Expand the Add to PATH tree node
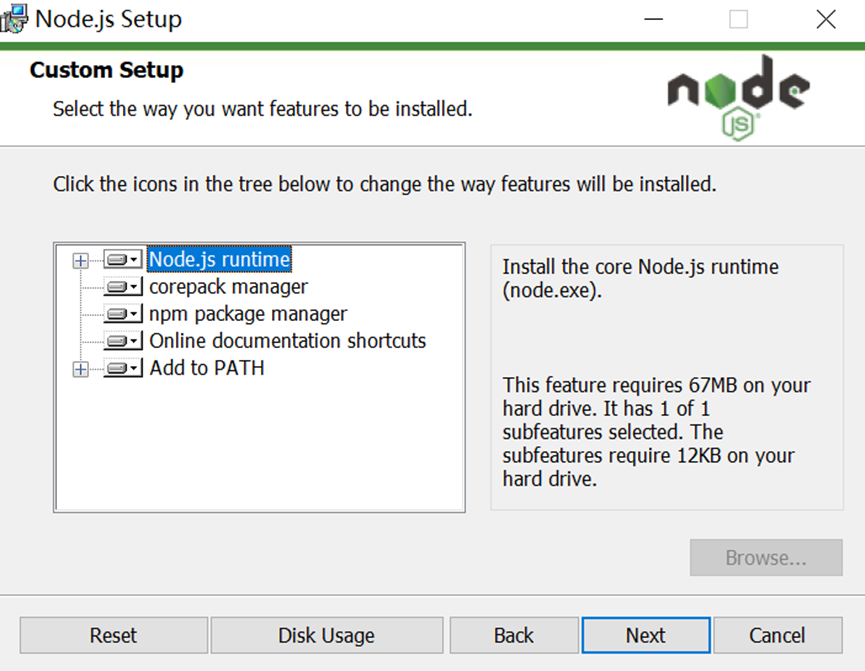 pos(80,369)
